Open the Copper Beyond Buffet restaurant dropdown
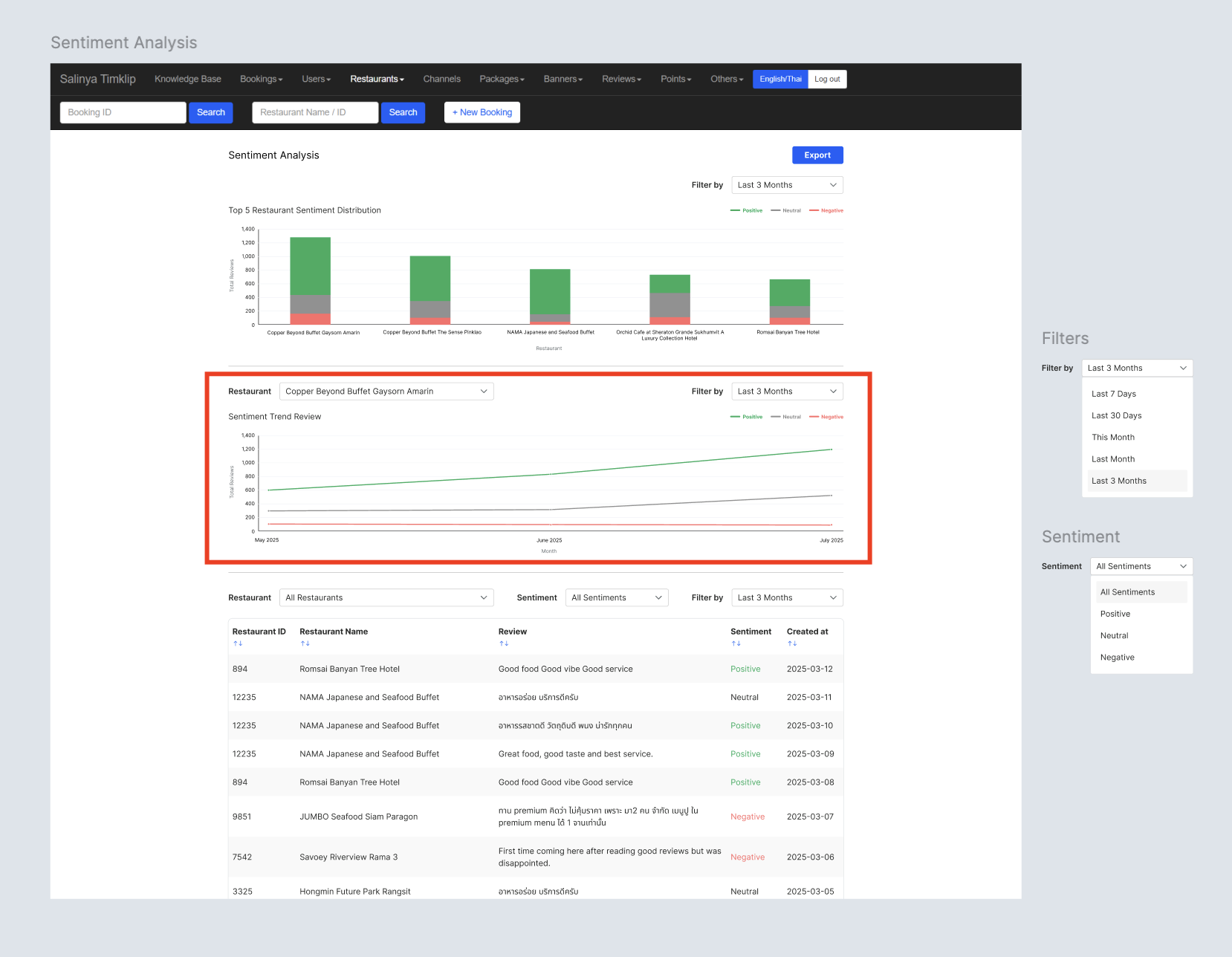 click(x=386, y=392)
